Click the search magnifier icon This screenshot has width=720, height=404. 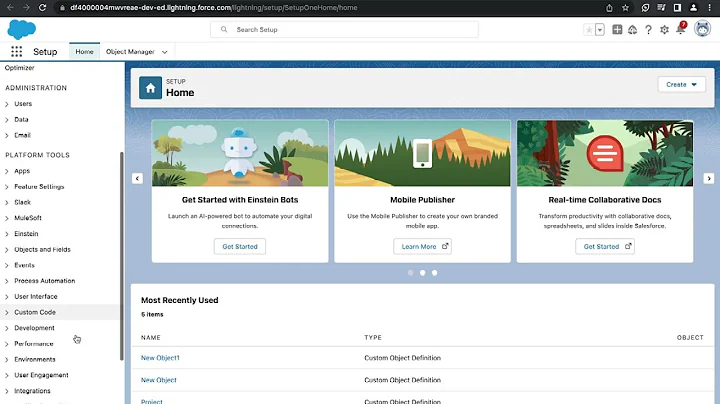point(224,29)
